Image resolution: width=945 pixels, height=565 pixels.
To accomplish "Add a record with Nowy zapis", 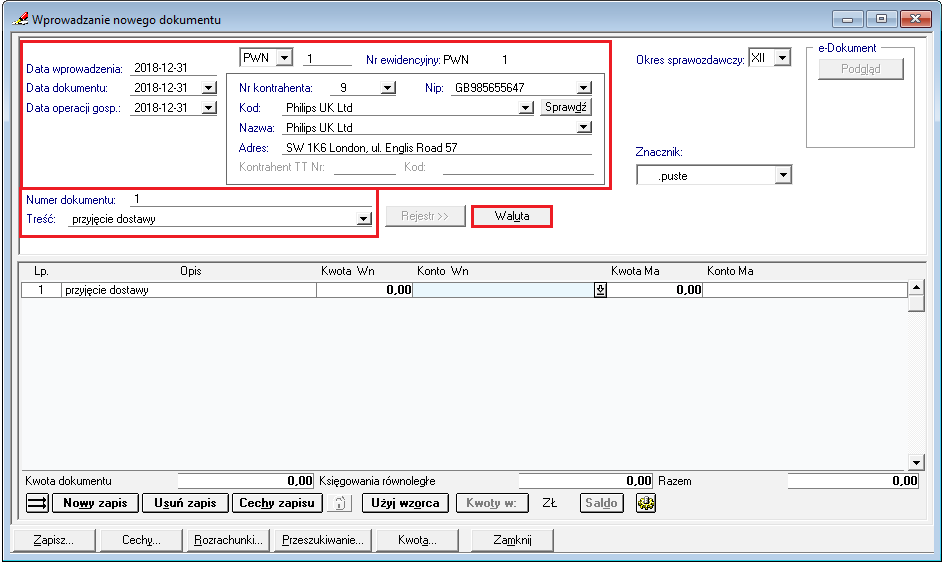I will coord(95,503).
